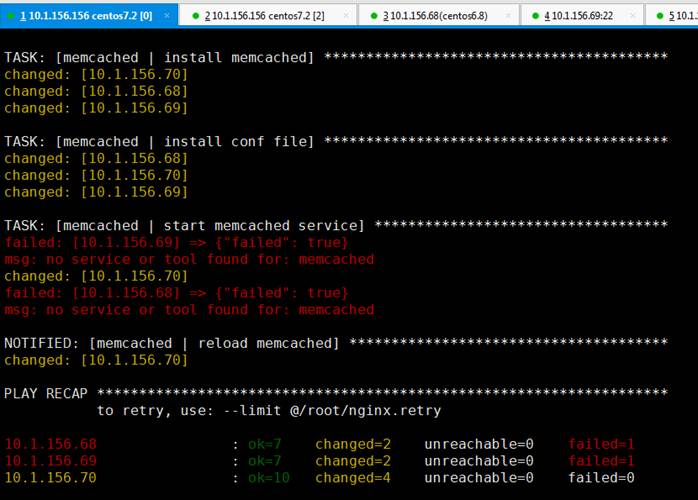
Task: Click the 'failed=0' value in recap
Action: (x=601, y=478)
